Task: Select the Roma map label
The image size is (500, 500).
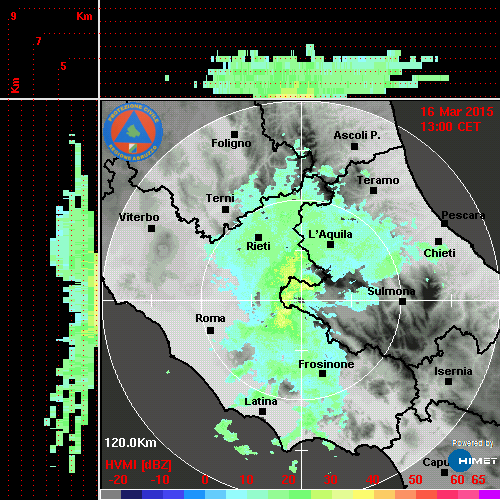Action: pos(210,318)
